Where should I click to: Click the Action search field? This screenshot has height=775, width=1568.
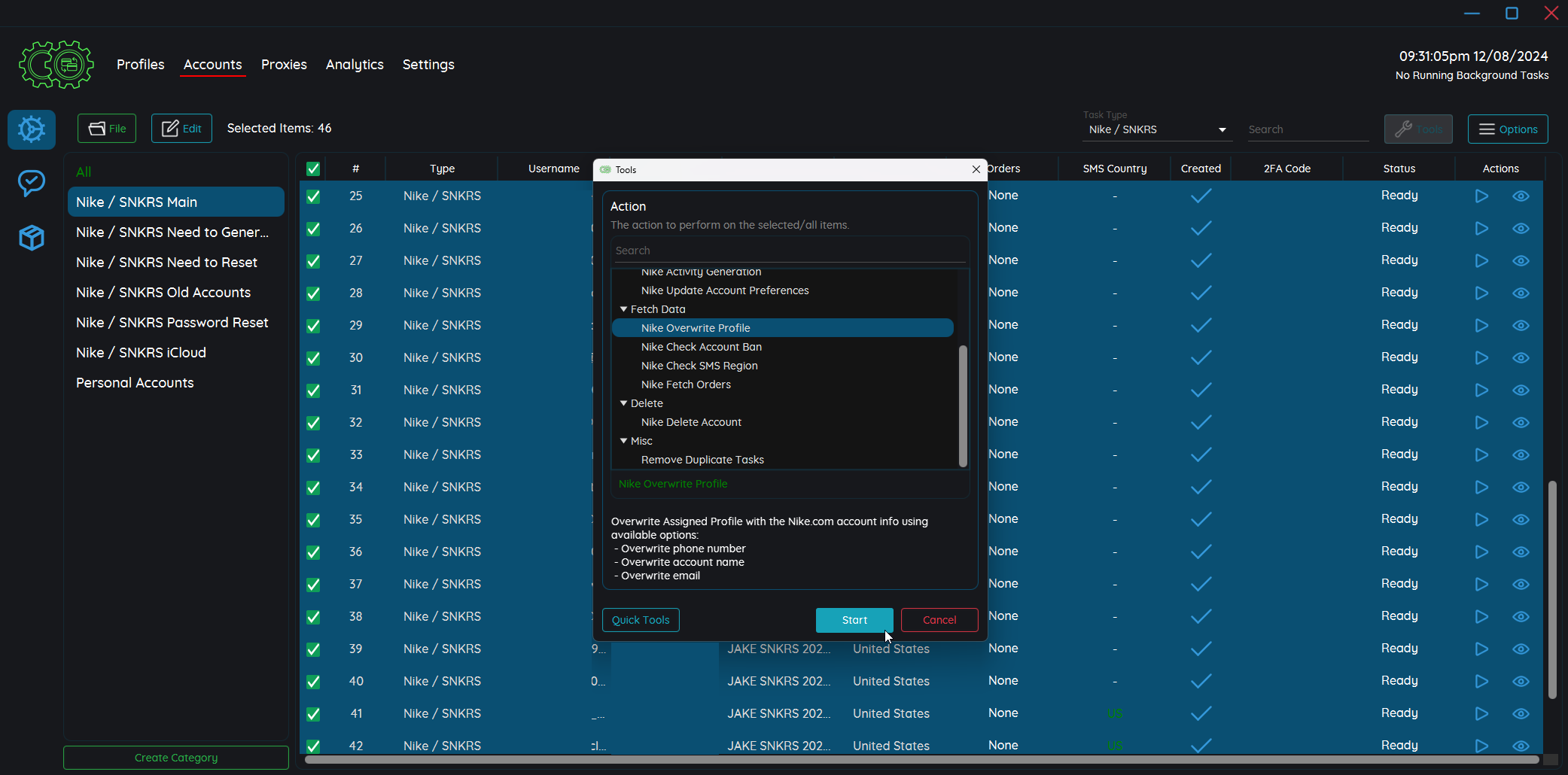pyautogui.click(x=789, y=251)
